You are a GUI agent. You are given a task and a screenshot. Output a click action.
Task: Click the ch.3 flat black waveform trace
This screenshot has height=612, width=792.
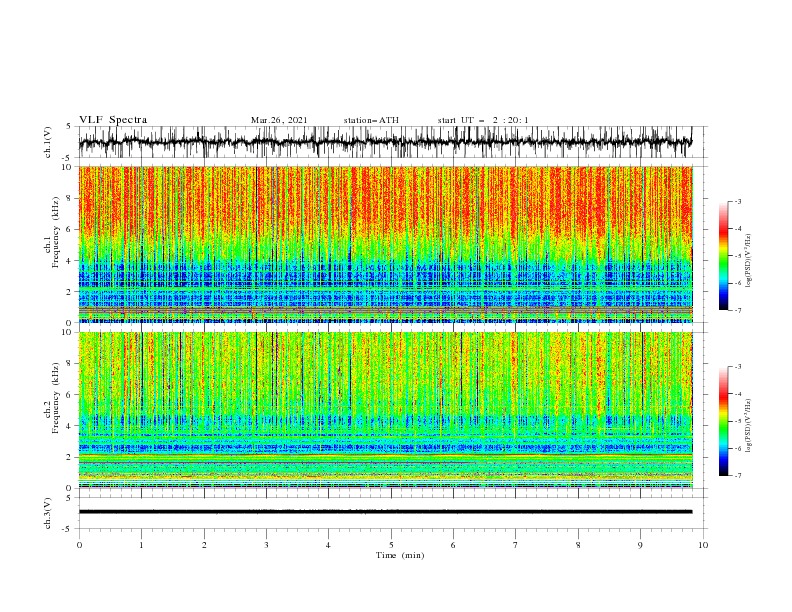coord(386,512)
